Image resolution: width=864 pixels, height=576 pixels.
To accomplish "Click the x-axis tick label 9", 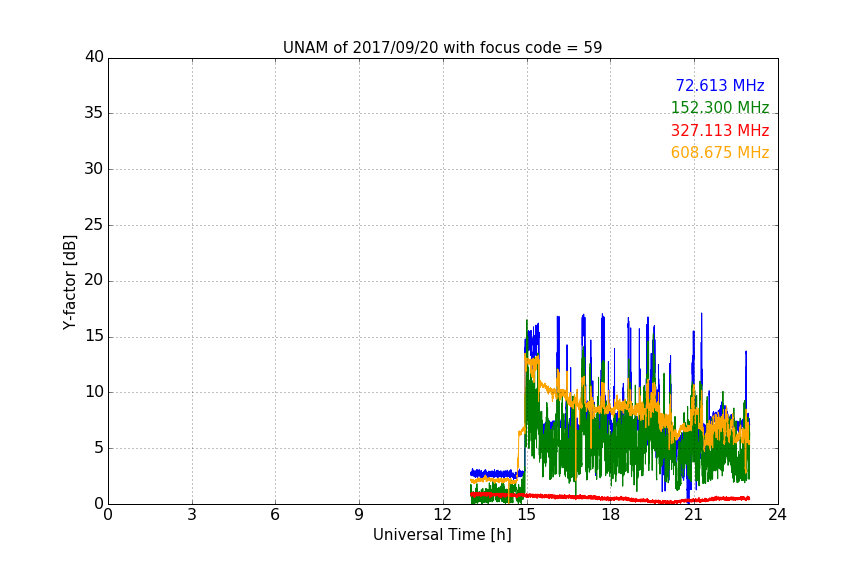I will 359,515.
